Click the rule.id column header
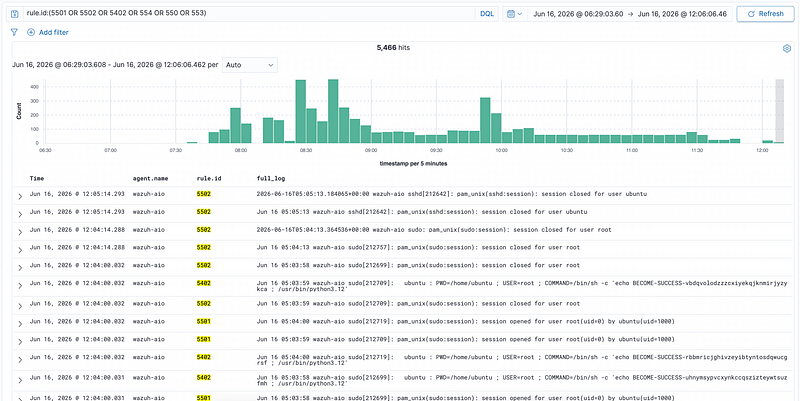800x401 pixels. 209,179
